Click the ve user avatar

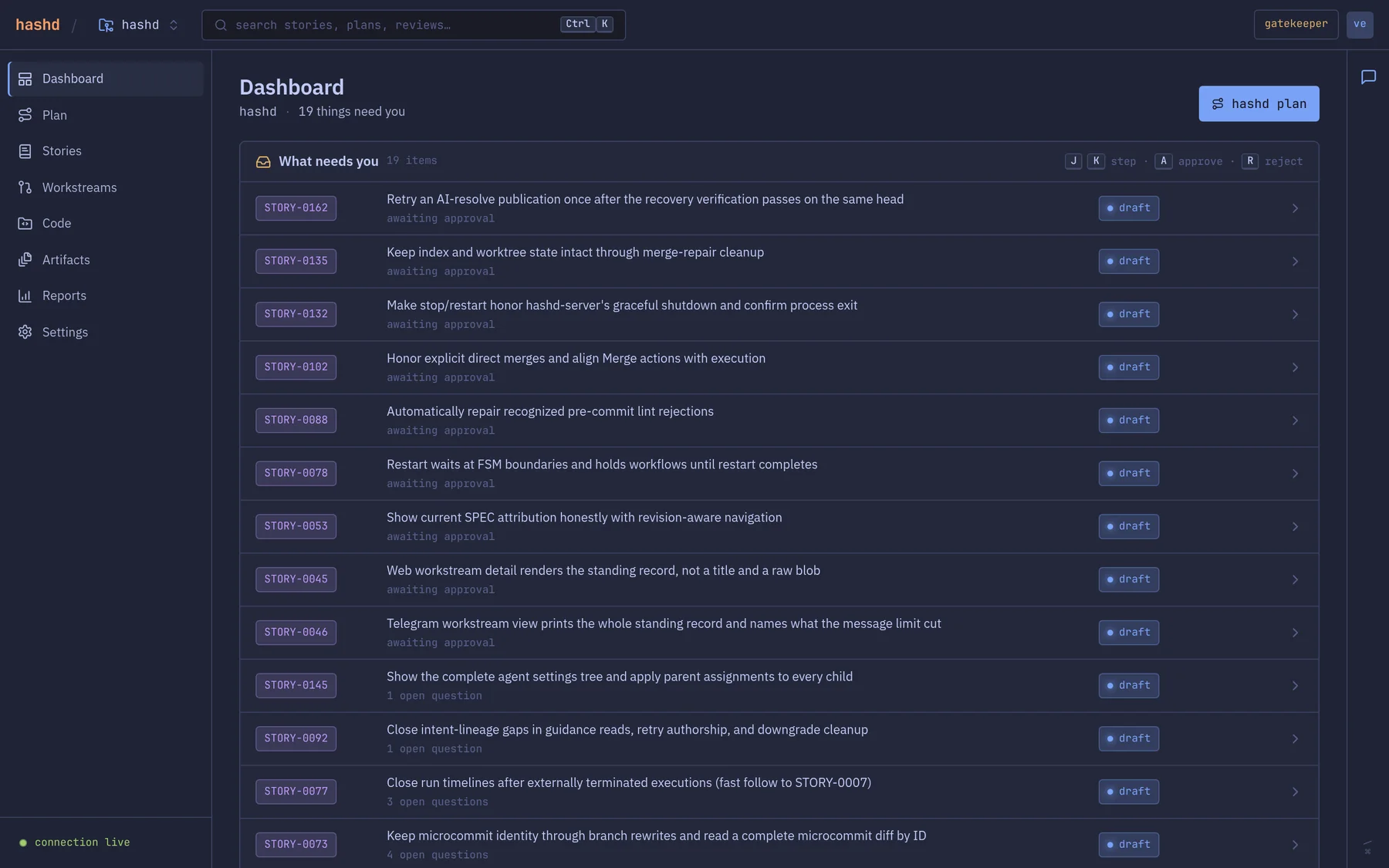click(x=1360, y=25)
